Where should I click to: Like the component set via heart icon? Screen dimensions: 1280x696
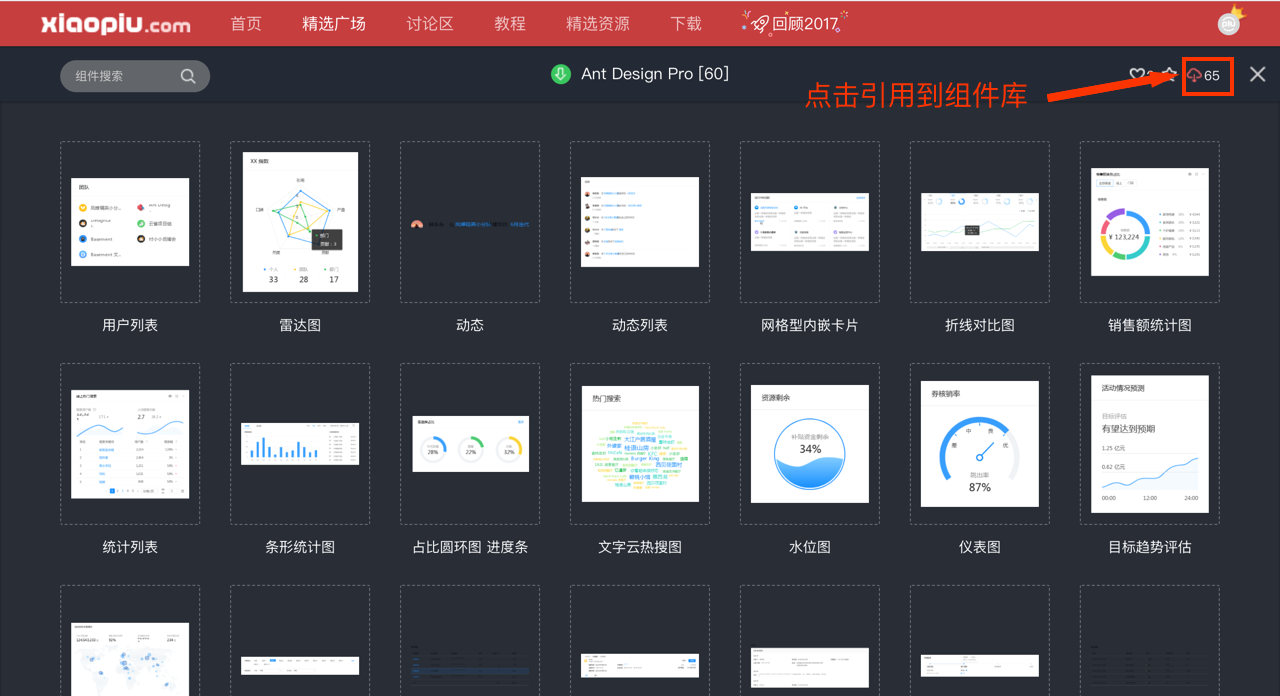click(x=1137, y=75)
